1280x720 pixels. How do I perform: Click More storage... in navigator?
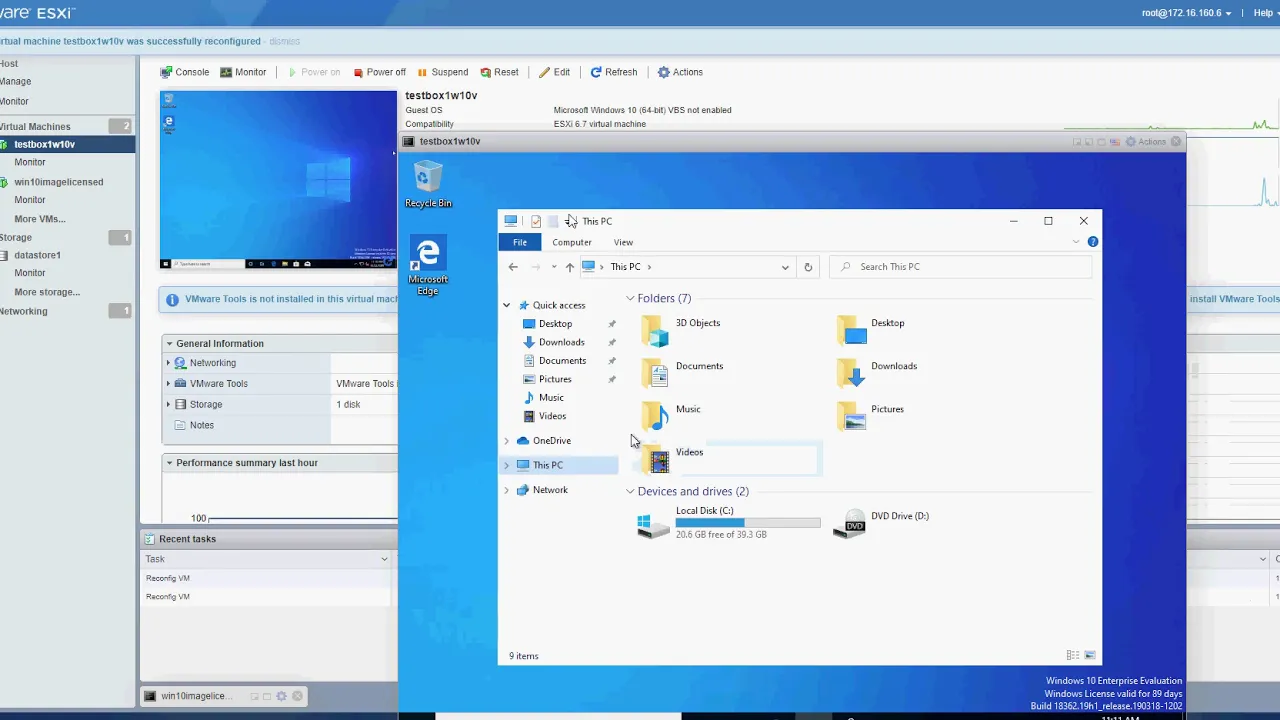[47, 292]
